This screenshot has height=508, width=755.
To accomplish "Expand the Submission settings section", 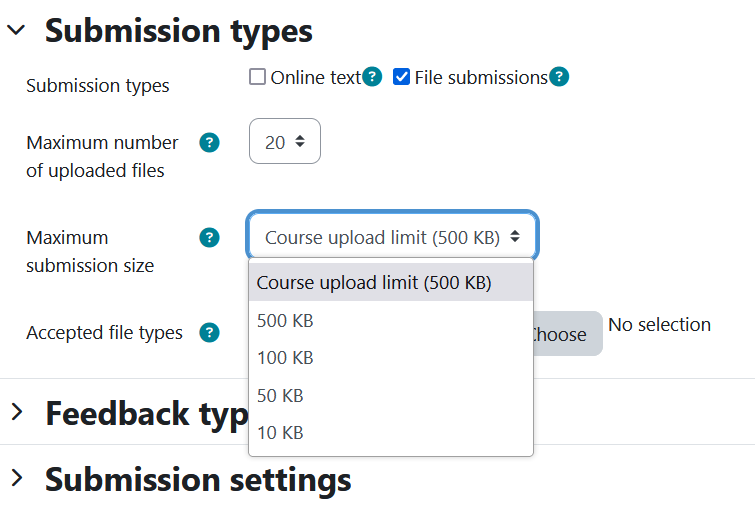I will pyautogui.click(x=17, y=478).
